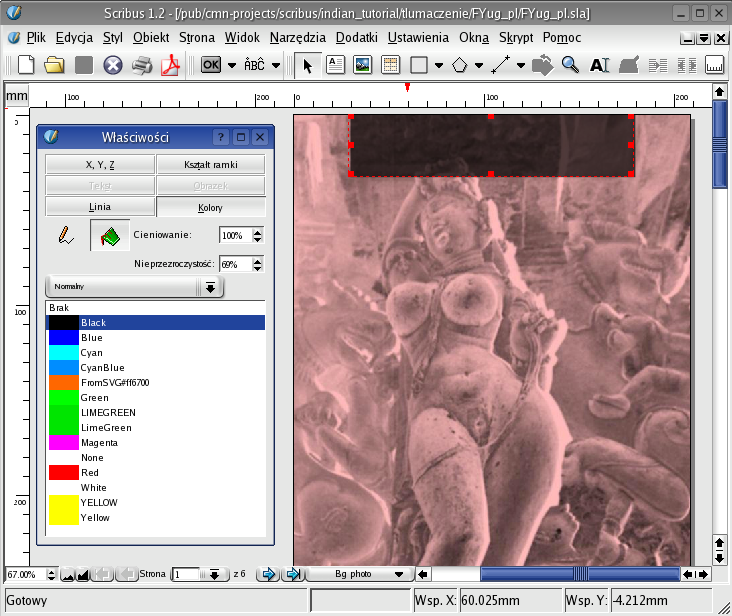The width and height of the screenshot is (732, 616).
Task: Select the arrow pointer tool
Action: (x=307, y=65)
